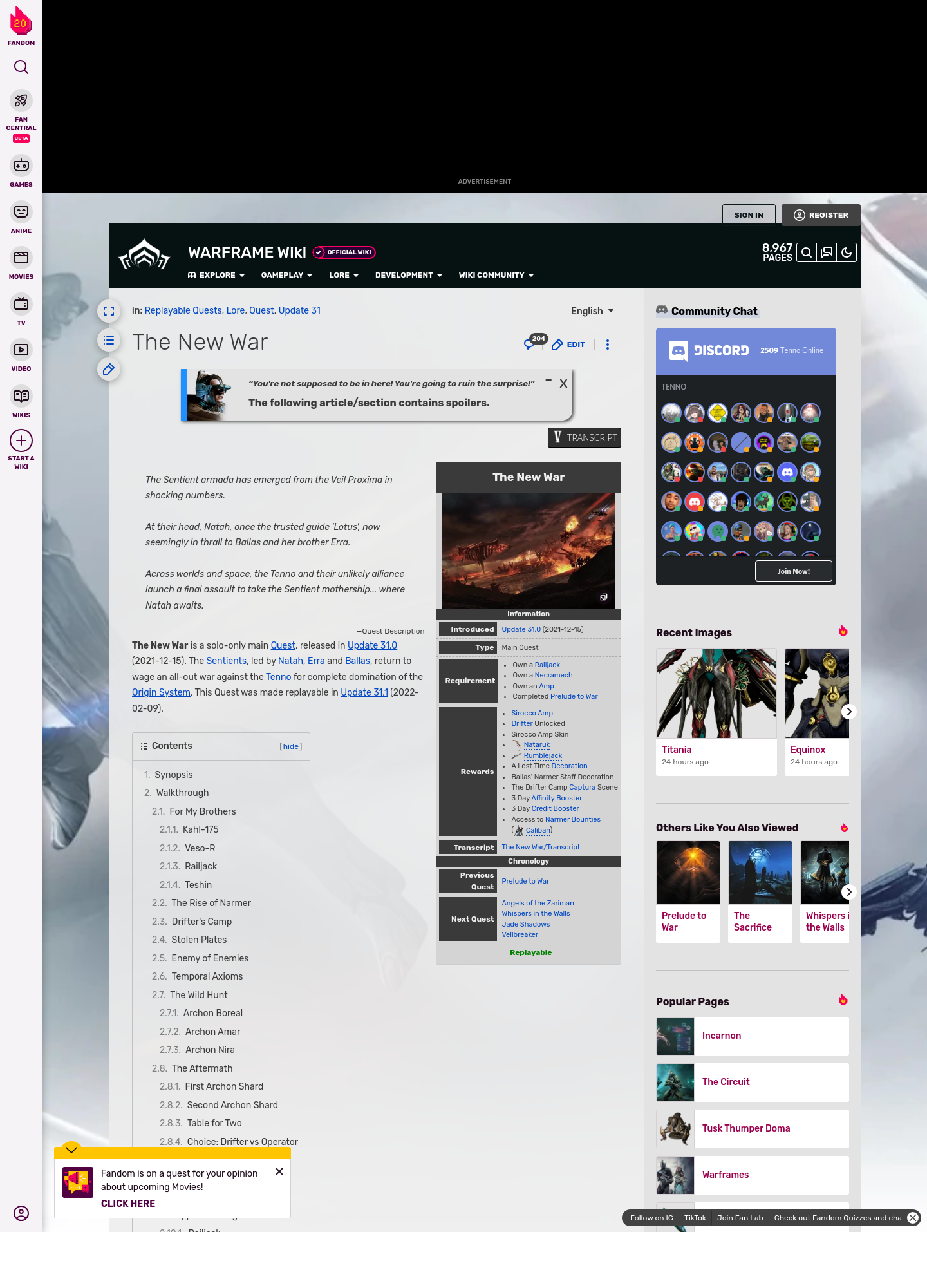Open the Titania recent image thumbnail

click(x=716, y=693)
